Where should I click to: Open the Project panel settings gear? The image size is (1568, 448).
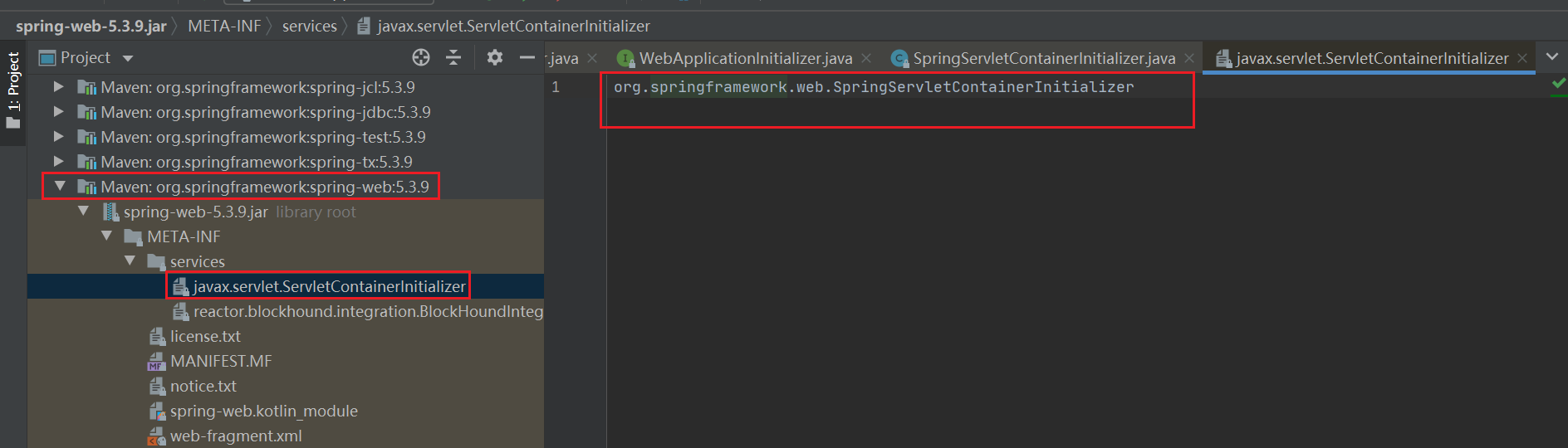pyautogui.click(x=495, y=57)
